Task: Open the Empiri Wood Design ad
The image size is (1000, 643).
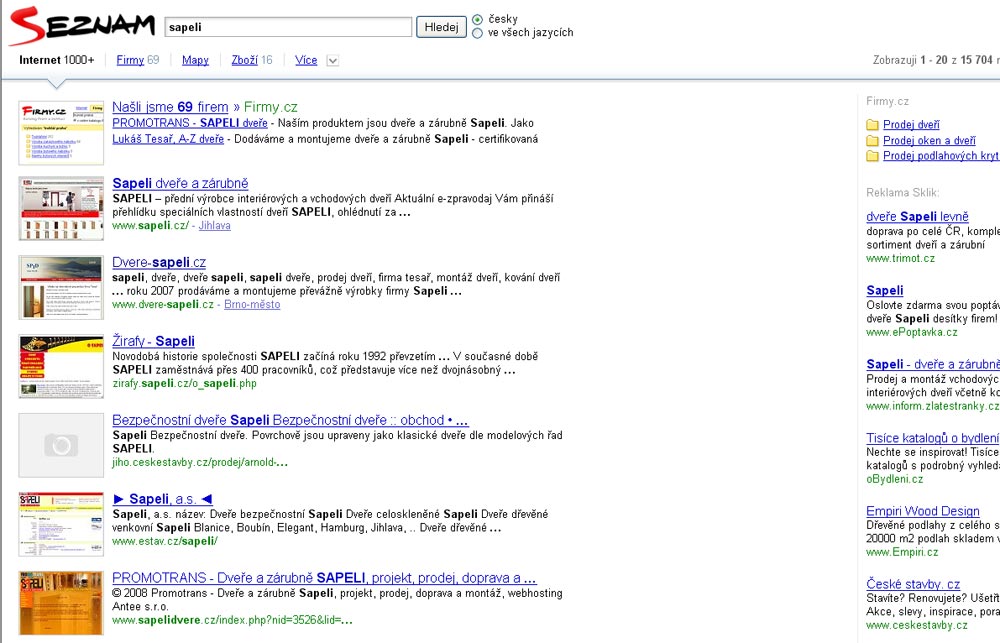Action: click(923, 511)
